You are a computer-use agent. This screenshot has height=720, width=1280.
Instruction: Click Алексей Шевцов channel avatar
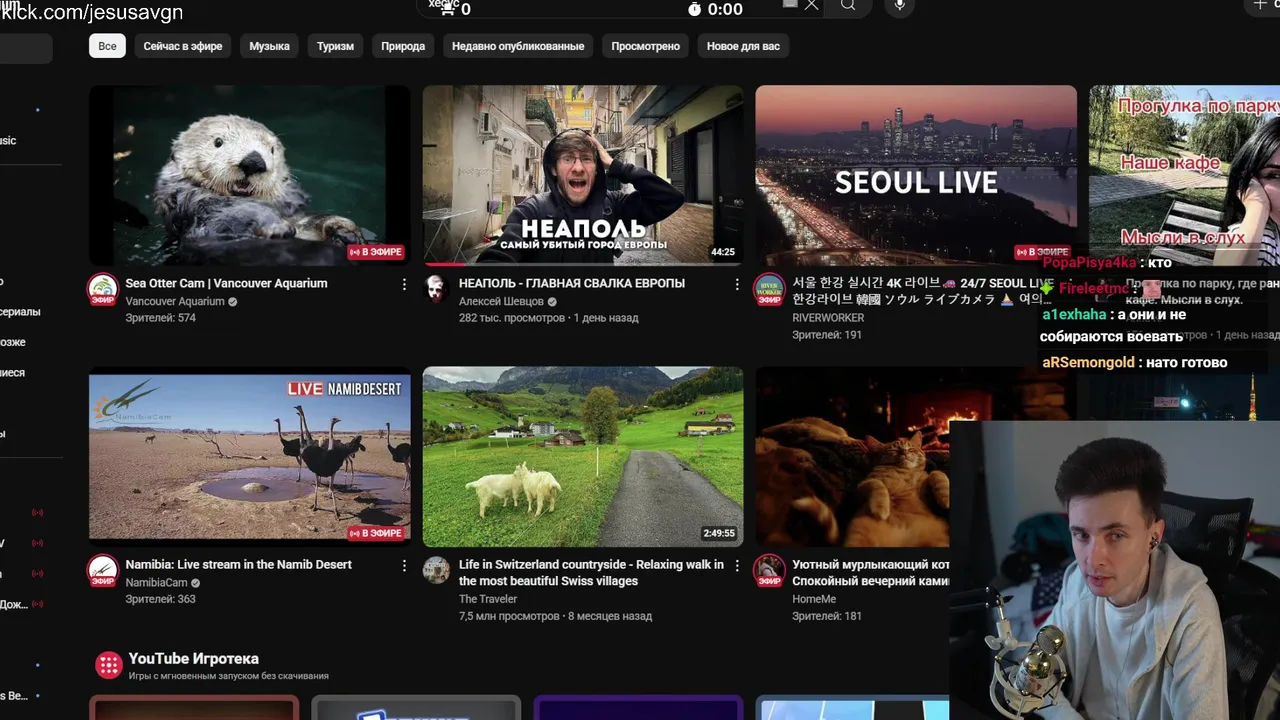(436, 289)
